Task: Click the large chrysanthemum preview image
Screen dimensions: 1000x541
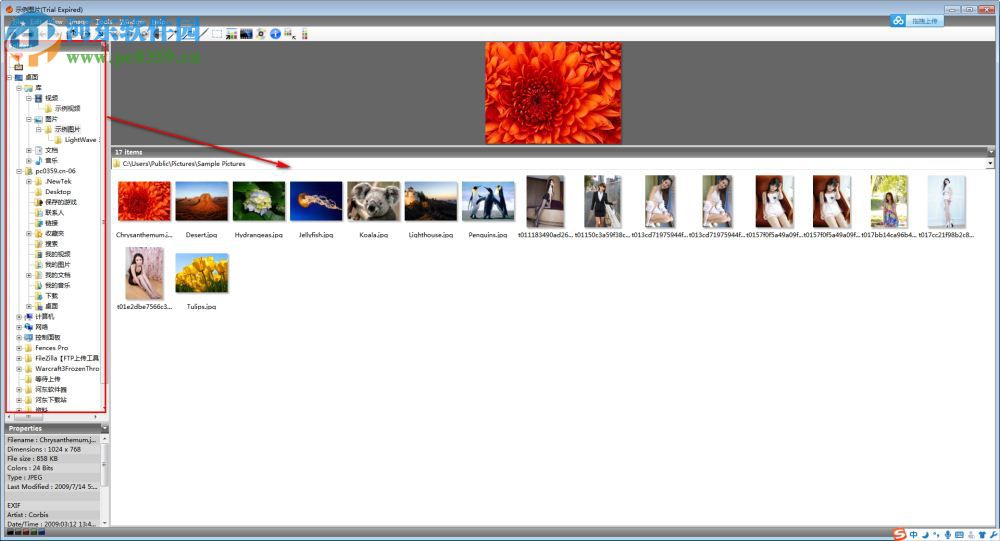Action: tap(553, 93)
